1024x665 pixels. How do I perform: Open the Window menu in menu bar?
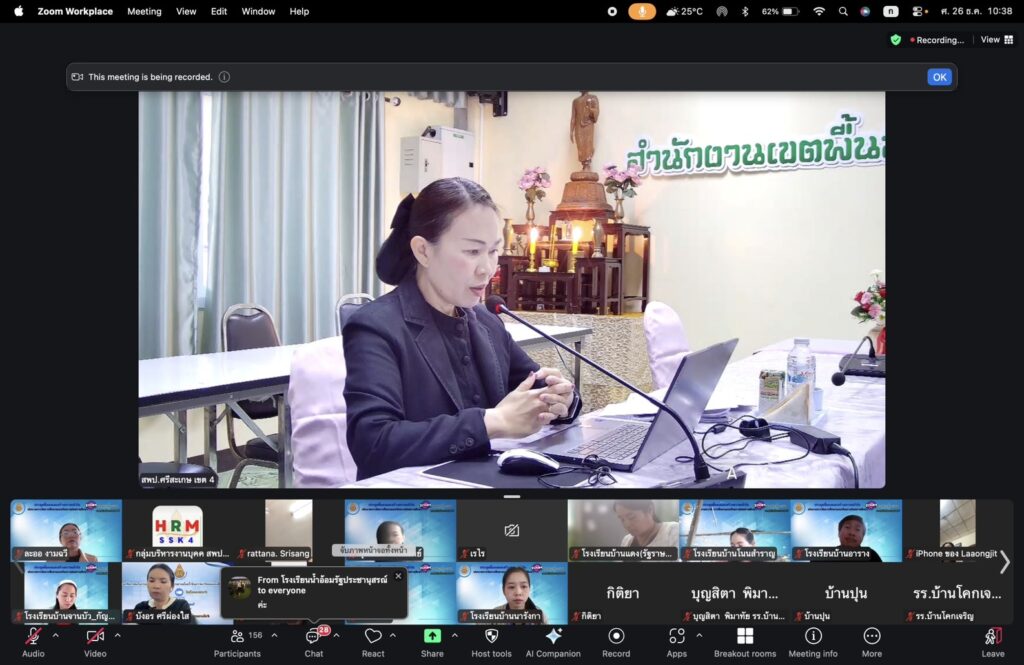click(x=258, y=12)
